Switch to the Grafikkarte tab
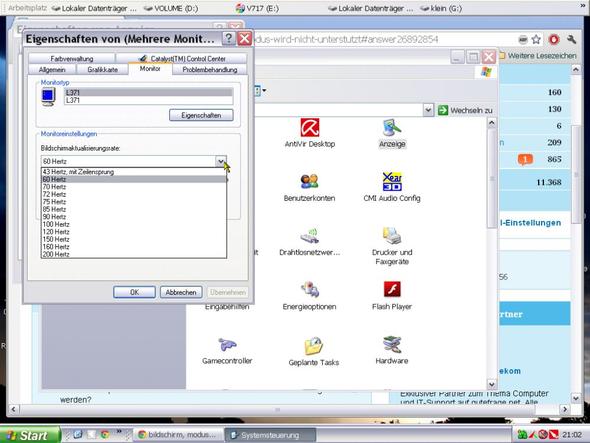Viewport: 590px width, 443px height. [102, 70]
